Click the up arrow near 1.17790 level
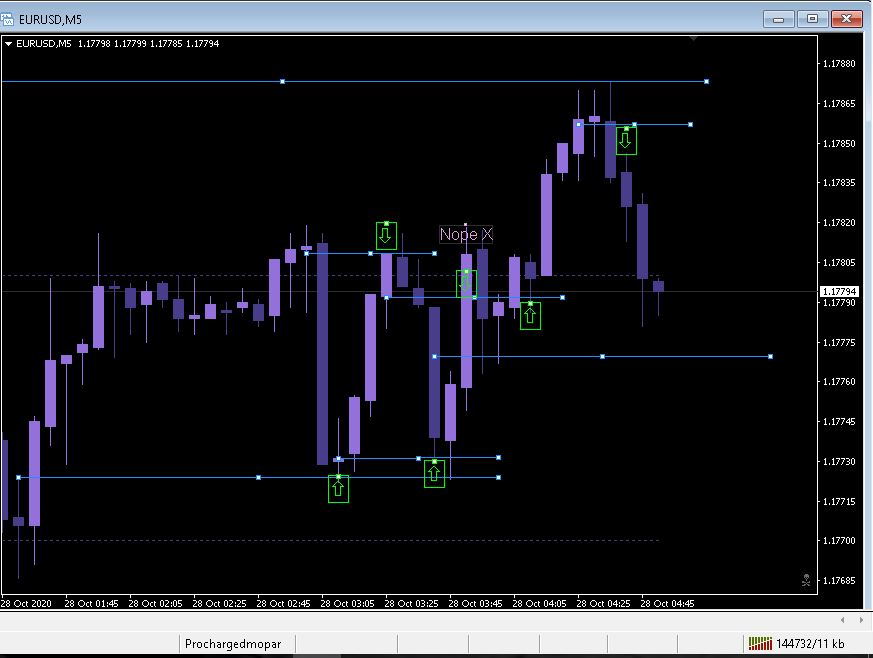Screen dimensions: 873x658 pyautogui.click(x=530, y=316)
